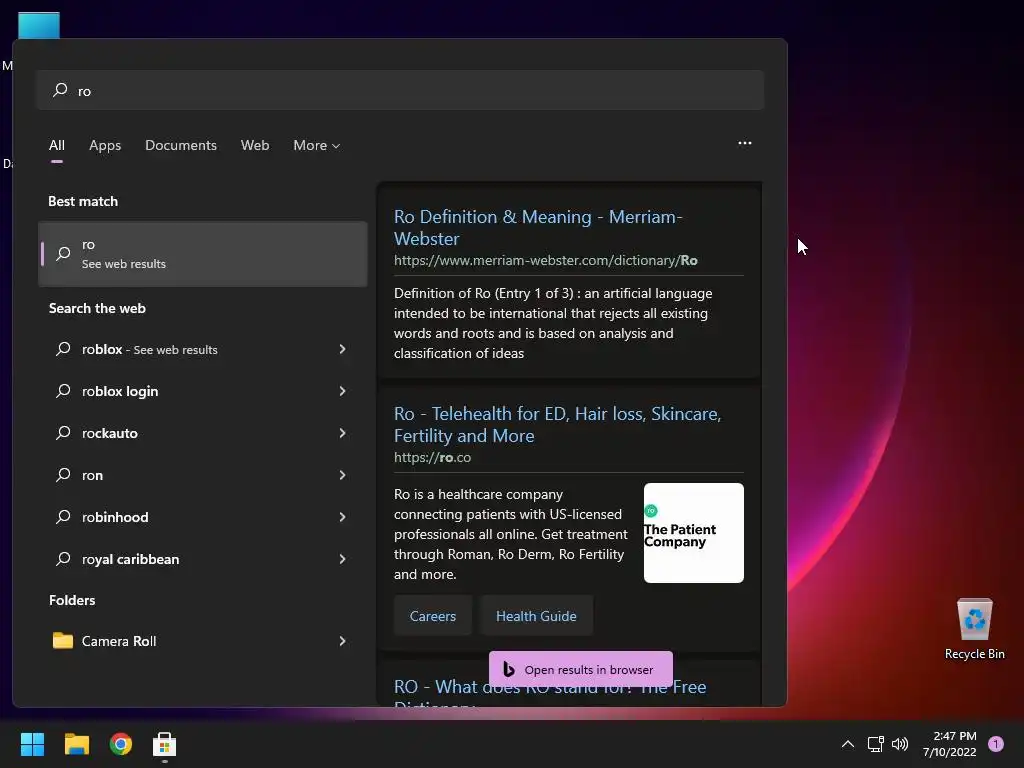The image size is (1024, 768).
Task: Expand the royal caribbean arrow
Action: tap(342, 559)
